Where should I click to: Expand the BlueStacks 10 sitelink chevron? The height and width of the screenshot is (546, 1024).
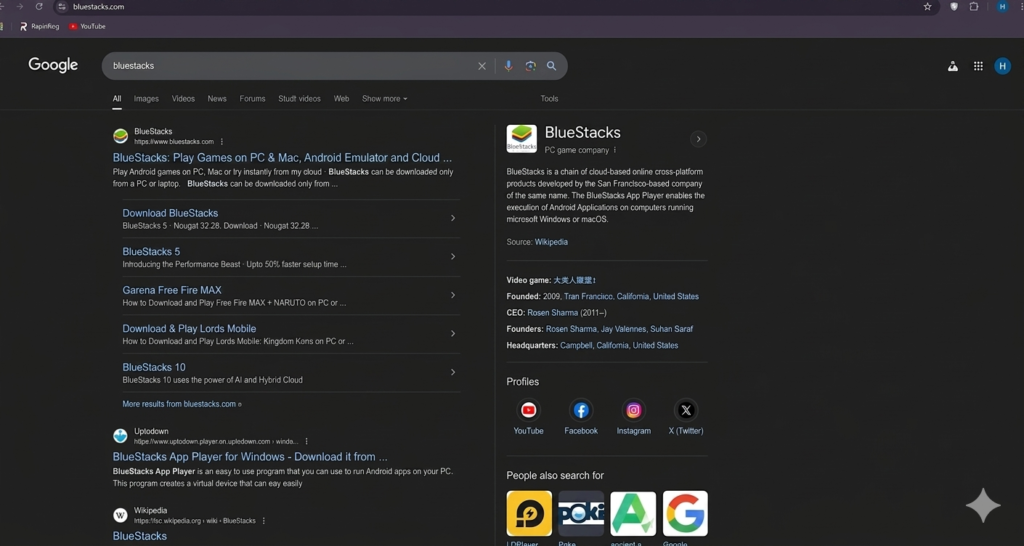[453, 372]
